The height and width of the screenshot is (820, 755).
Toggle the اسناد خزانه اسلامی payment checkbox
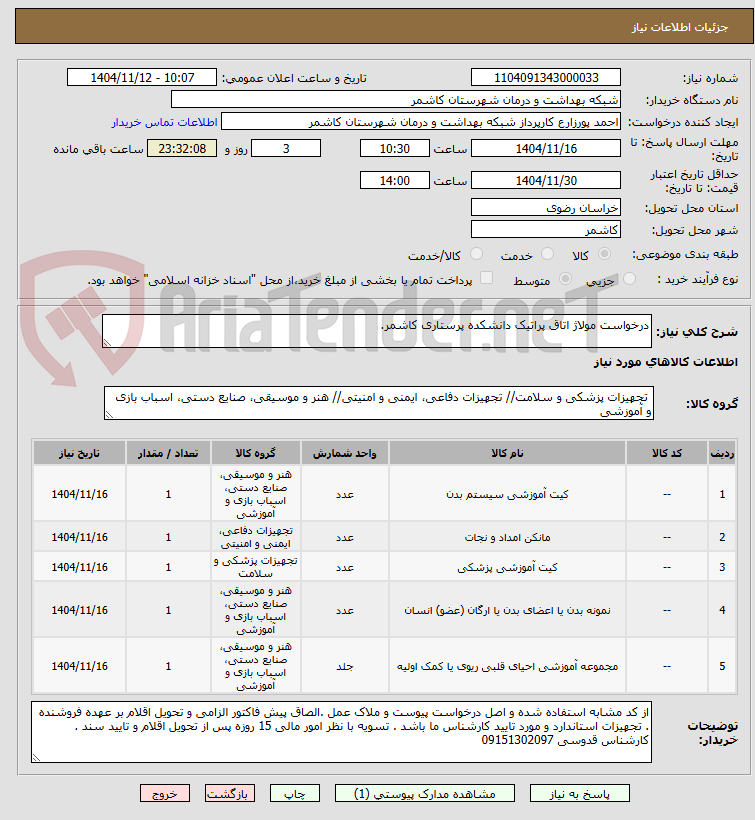click(x=487, y=278)
